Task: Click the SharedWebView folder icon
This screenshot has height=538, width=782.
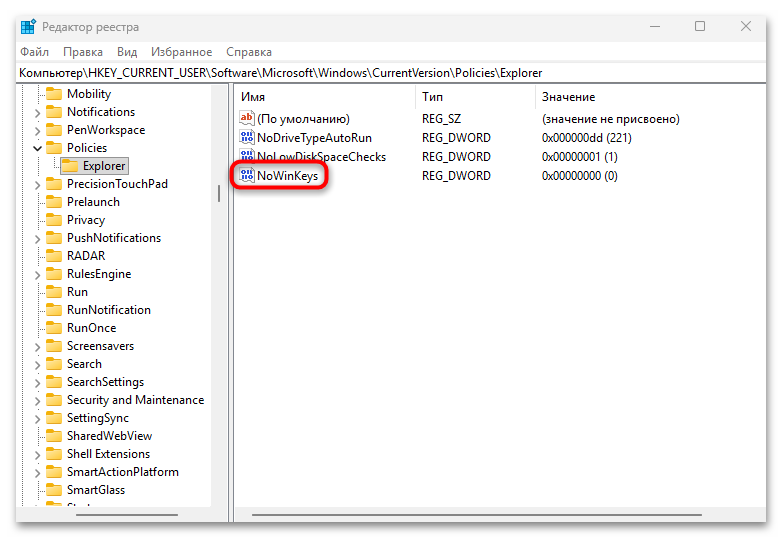Action: (54, 436)
